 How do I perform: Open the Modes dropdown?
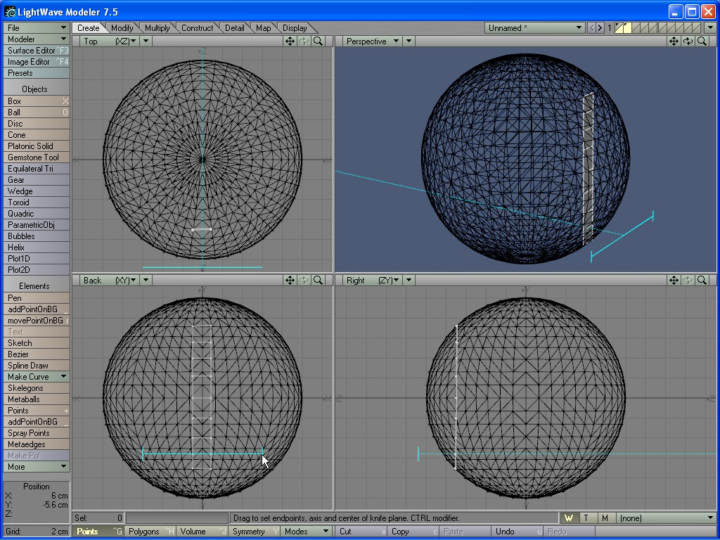[307, 531]
